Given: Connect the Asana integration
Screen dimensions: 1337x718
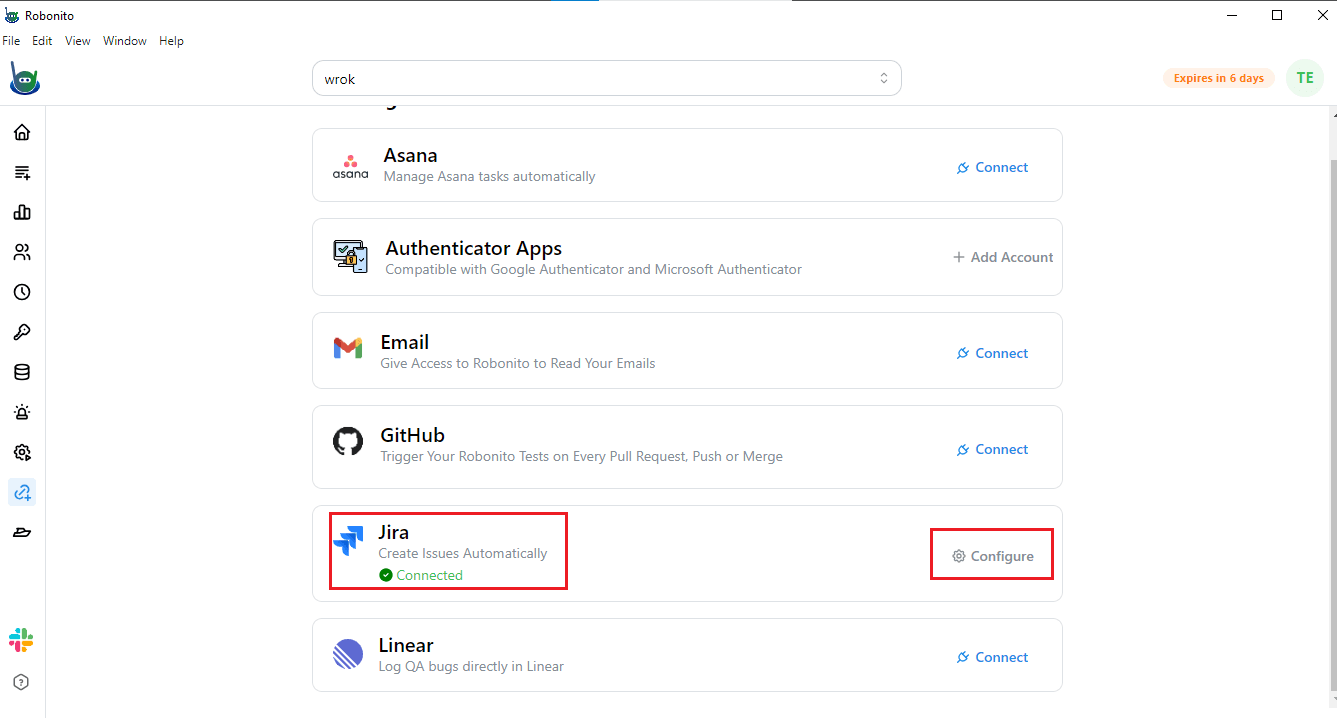Looking at the screenshot, I should point(992,167).
